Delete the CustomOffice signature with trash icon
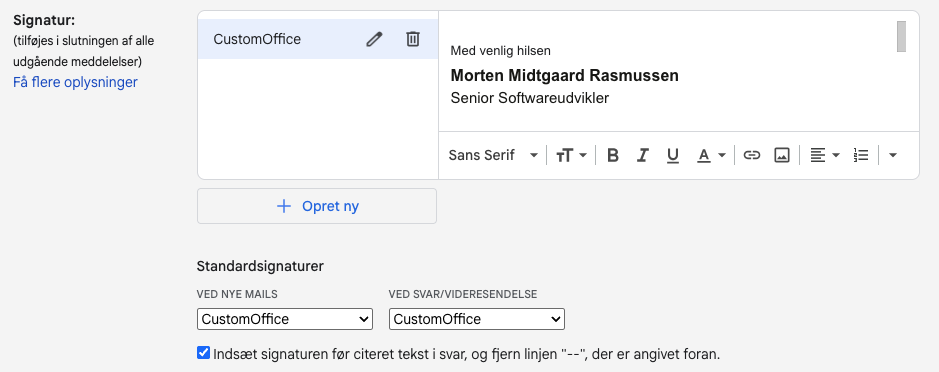This screenshot has width=939, height=372. 413,40
